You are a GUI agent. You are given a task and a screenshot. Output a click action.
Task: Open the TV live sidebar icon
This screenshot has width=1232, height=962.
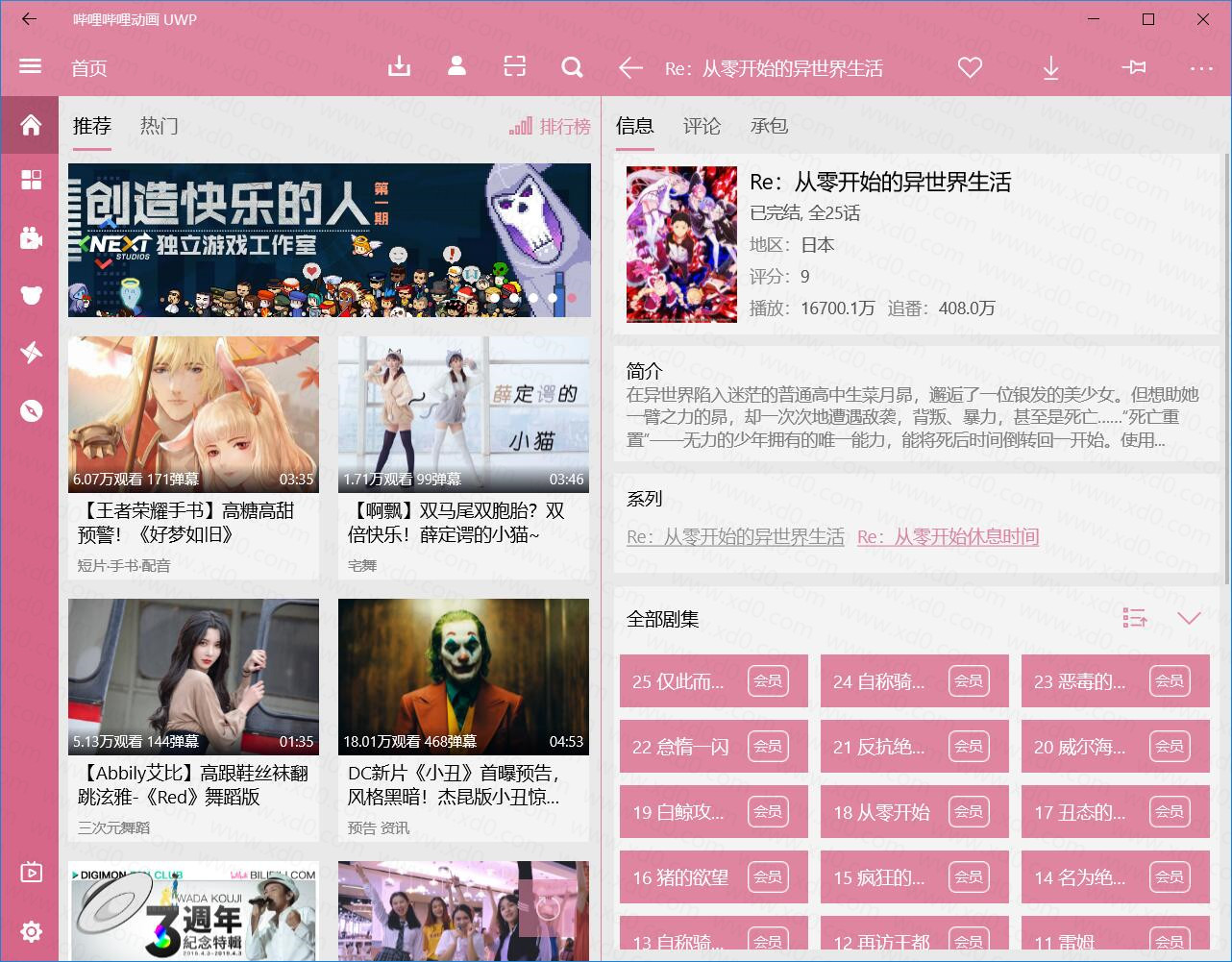pyautogui.click(x=31, y=873)
